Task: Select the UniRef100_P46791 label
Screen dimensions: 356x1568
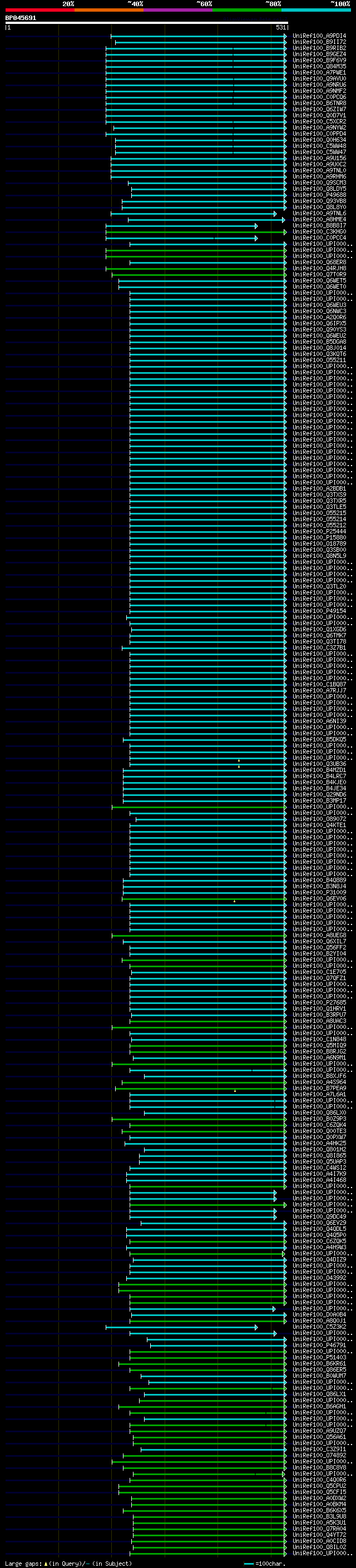Action: [x=319, y=1344]
